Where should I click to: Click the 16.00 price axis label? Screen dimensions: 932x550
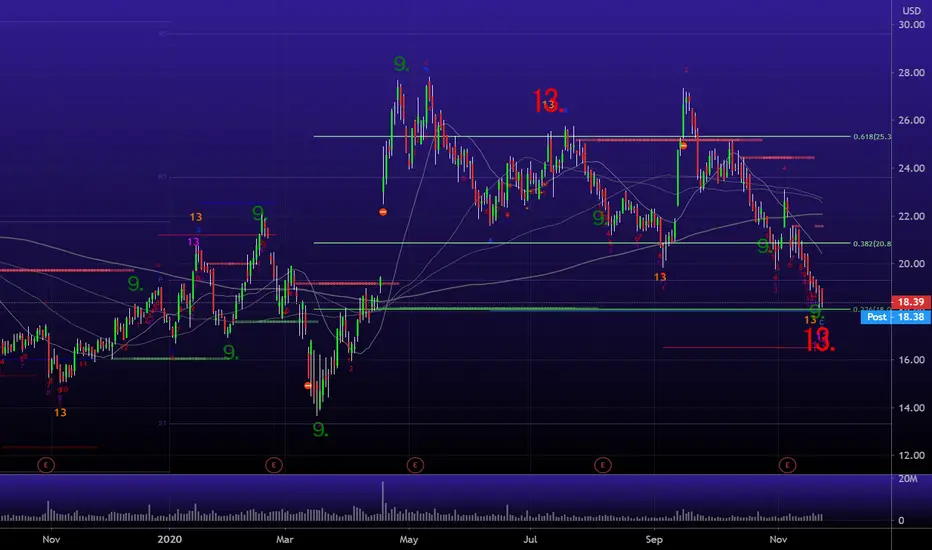pyautogui.click(x=911, y=360)
